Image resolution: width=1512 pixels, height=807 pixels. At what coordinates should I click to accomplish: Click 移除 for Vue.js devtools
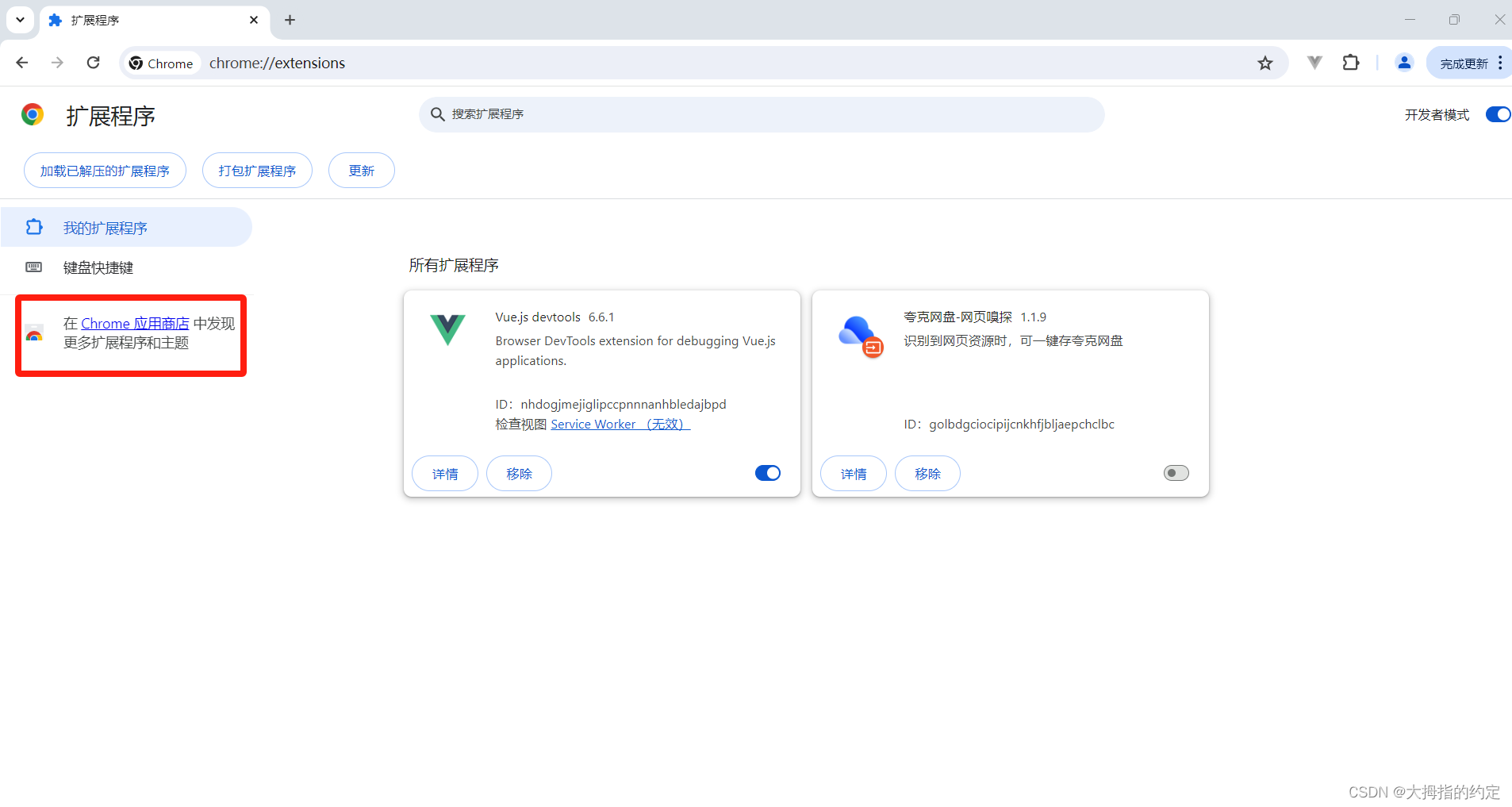(x=519, y=474)
